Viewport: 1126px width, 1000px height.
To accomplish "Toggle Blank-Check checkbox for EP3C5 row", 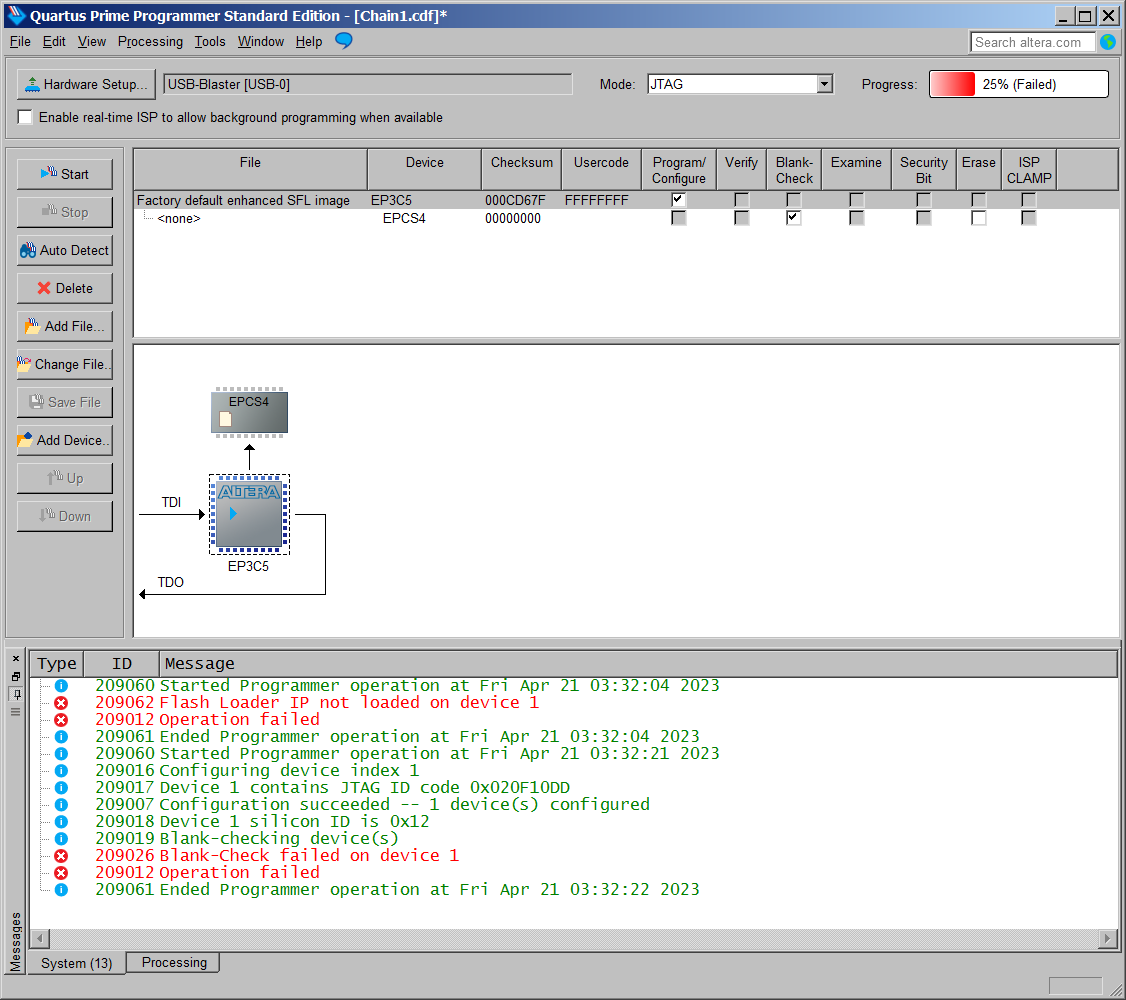I will pyautogui.click(x=794, y=200).
